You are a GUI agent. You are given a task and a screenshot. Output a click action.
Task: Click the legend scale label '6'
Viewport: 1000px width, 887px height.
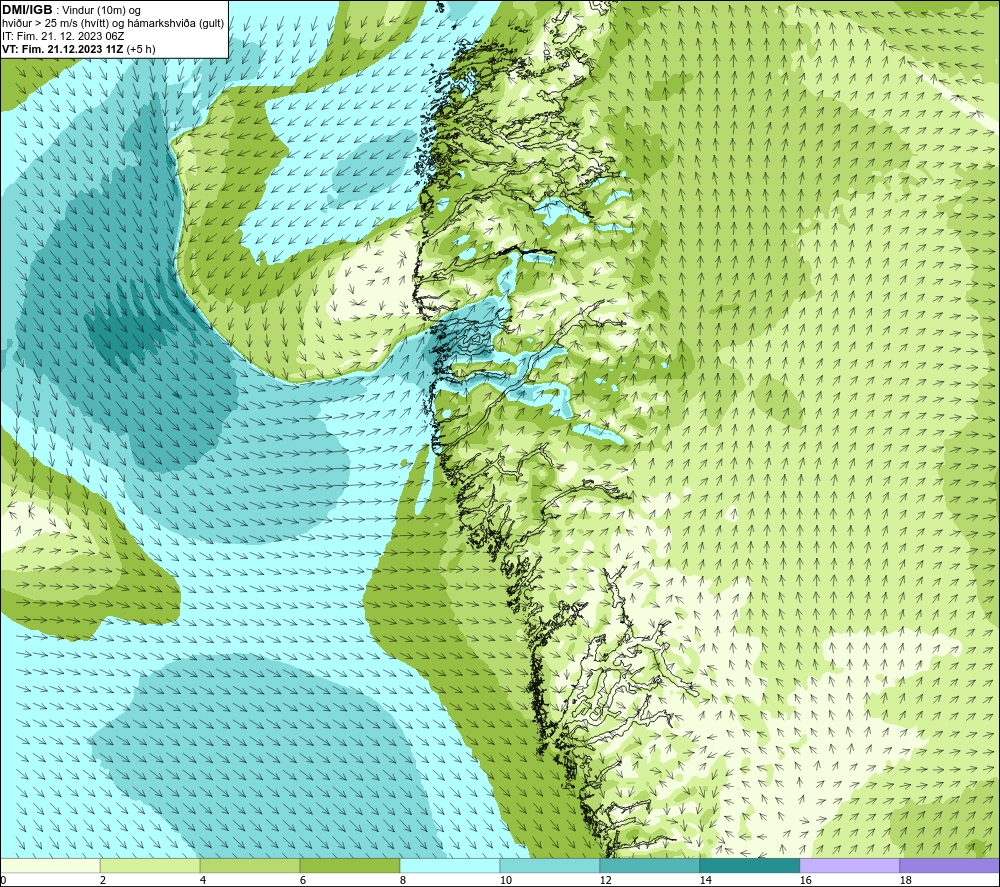(x=303, y=880)
